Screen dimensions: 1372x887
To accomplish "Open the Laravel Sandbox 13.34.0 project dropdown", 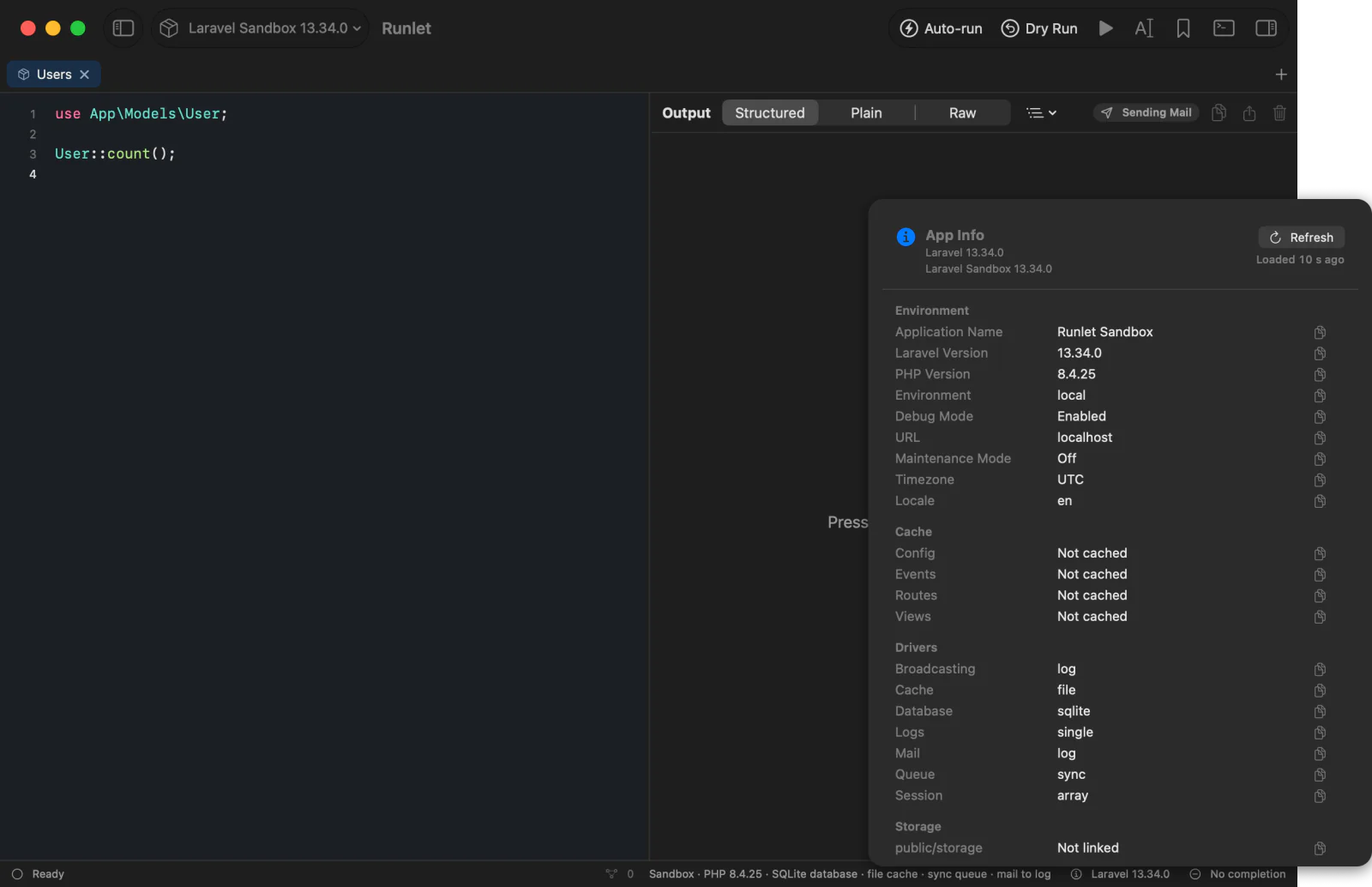I will pos(261,28).
